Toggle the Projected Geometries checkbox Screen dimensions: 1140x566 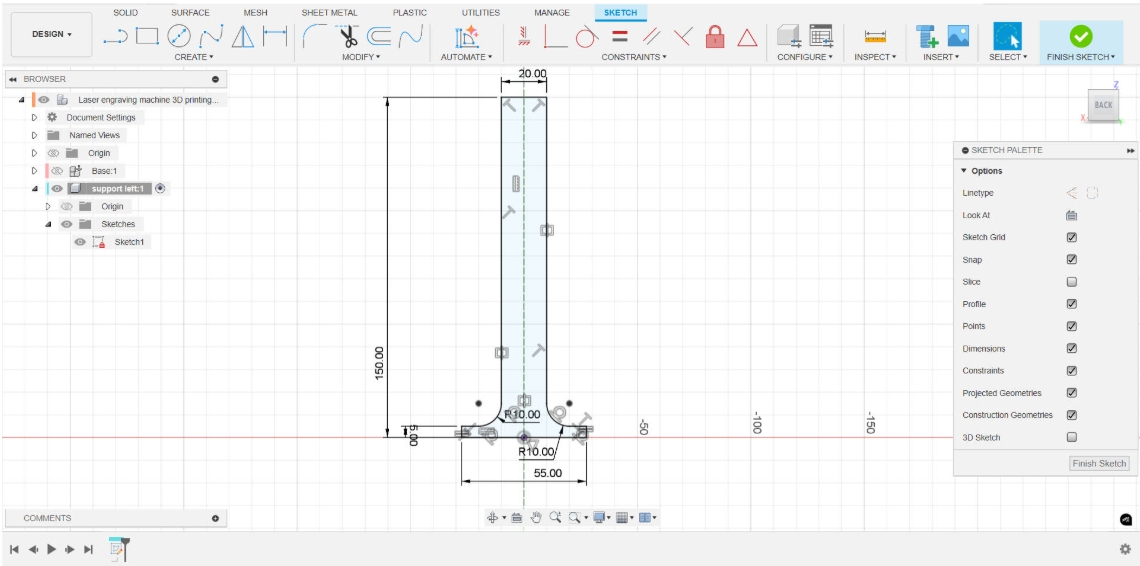point(1071,393)
